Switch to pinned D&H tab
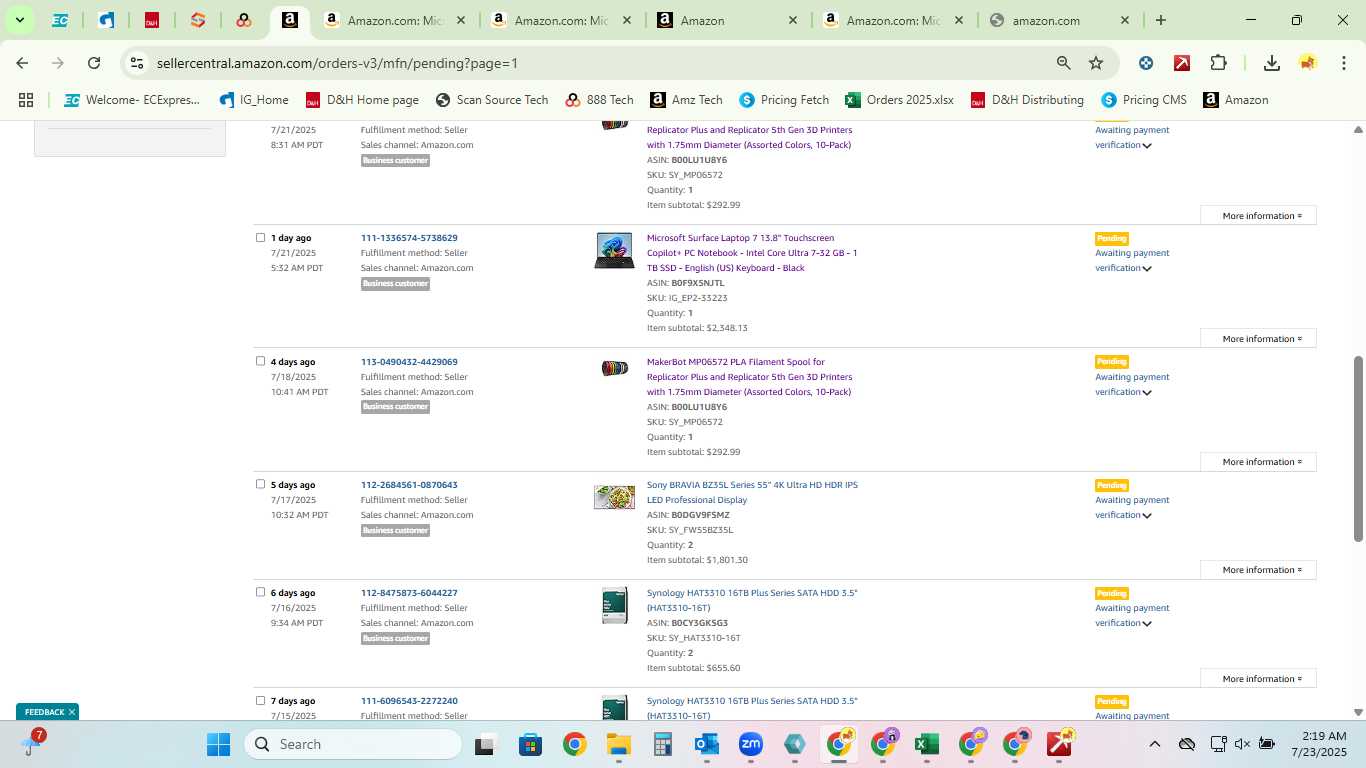 [x=152, y=20]
